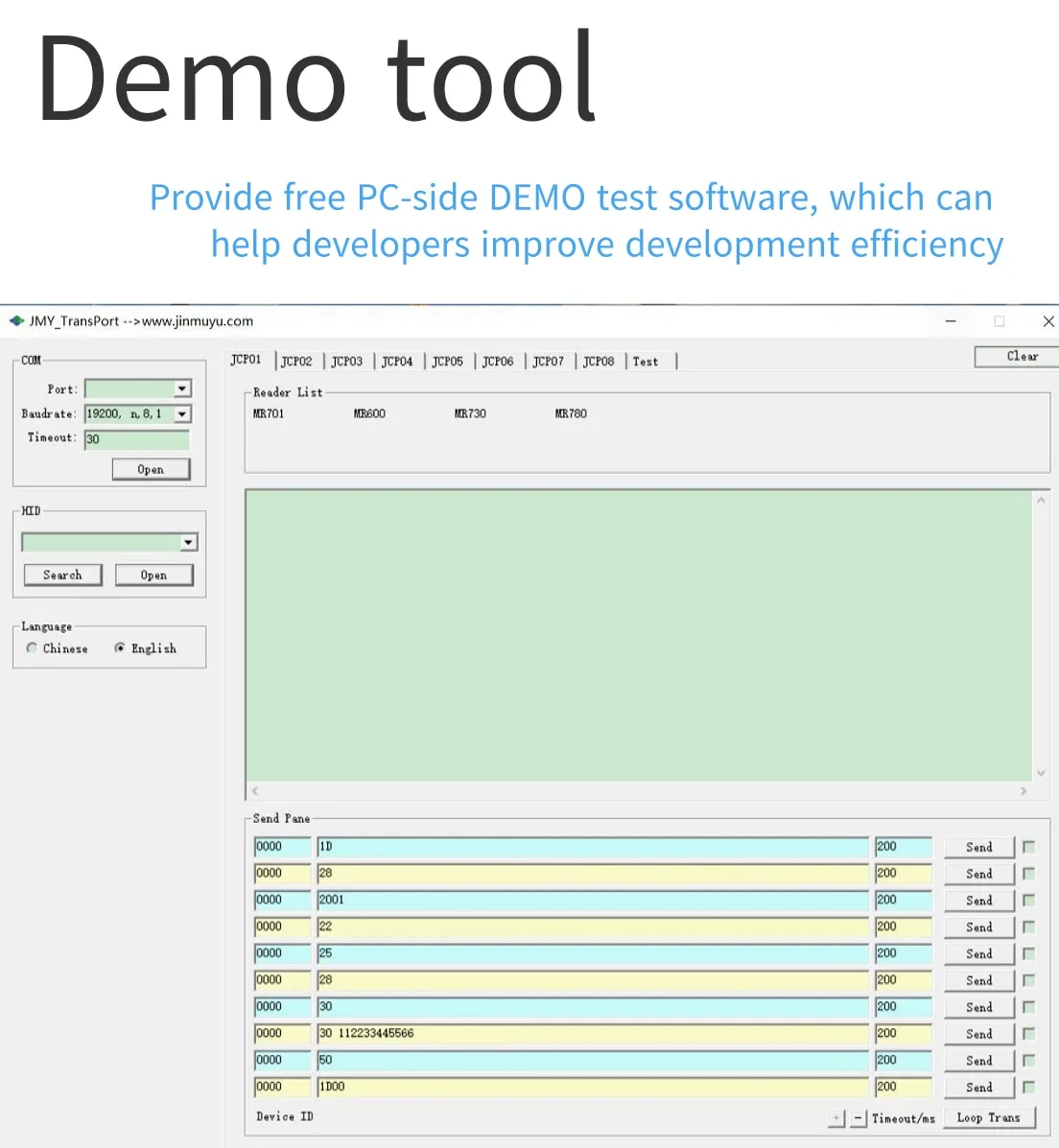Click the command field containing 30 112233445566
Image resolution: width=1059 pixels, height=1148 pixels.
point(593,1034)
